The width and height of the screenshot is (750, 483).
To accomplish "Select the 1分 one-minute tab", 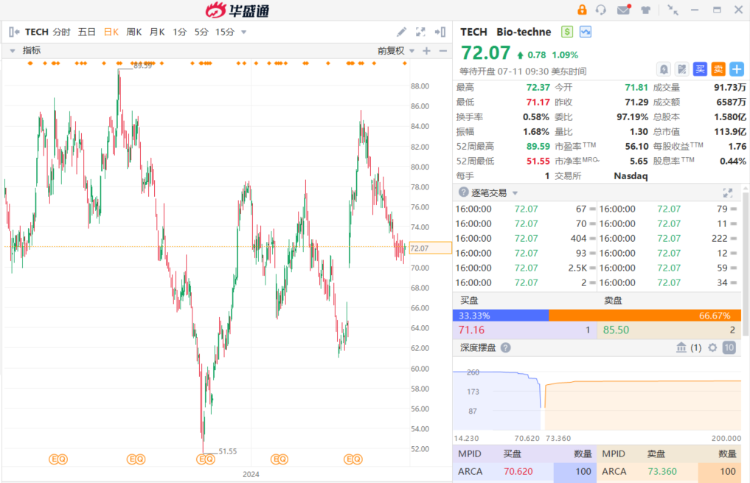I will pyautogui.click(x=179, y=32).
